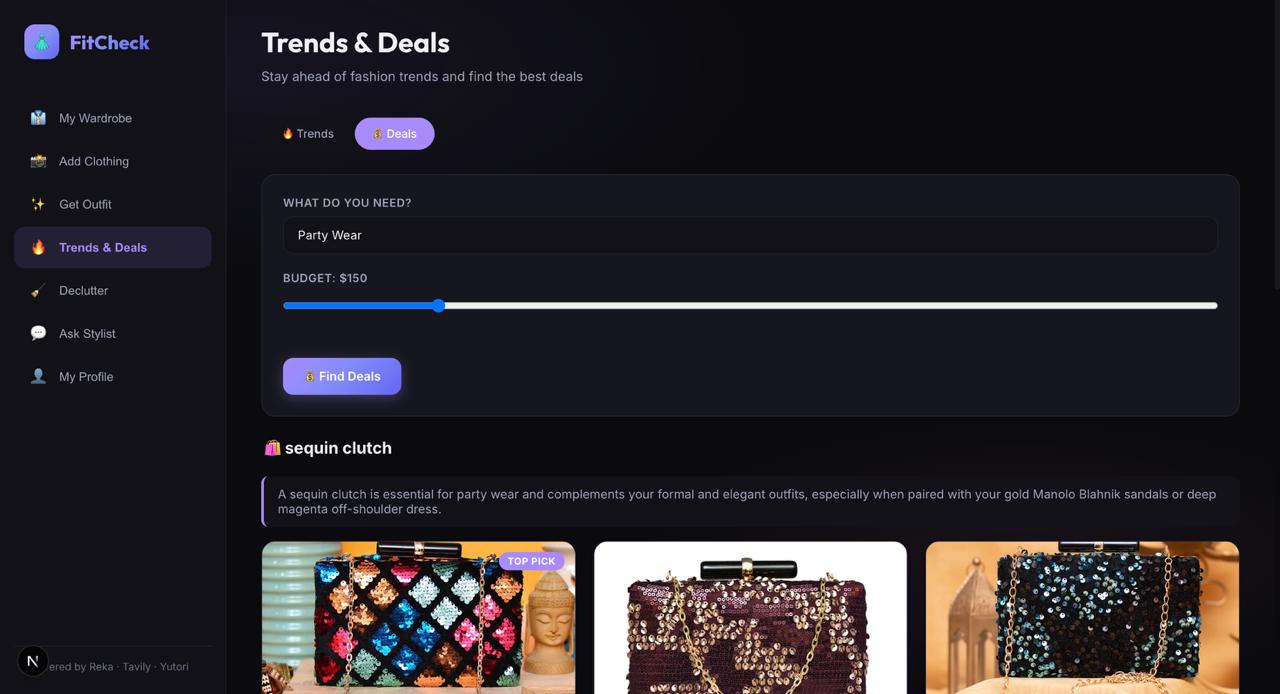This screenshot has height=694, width=1280.
Task: Click the round N badge at bottom-left
Action: click(x=33, y=661)
